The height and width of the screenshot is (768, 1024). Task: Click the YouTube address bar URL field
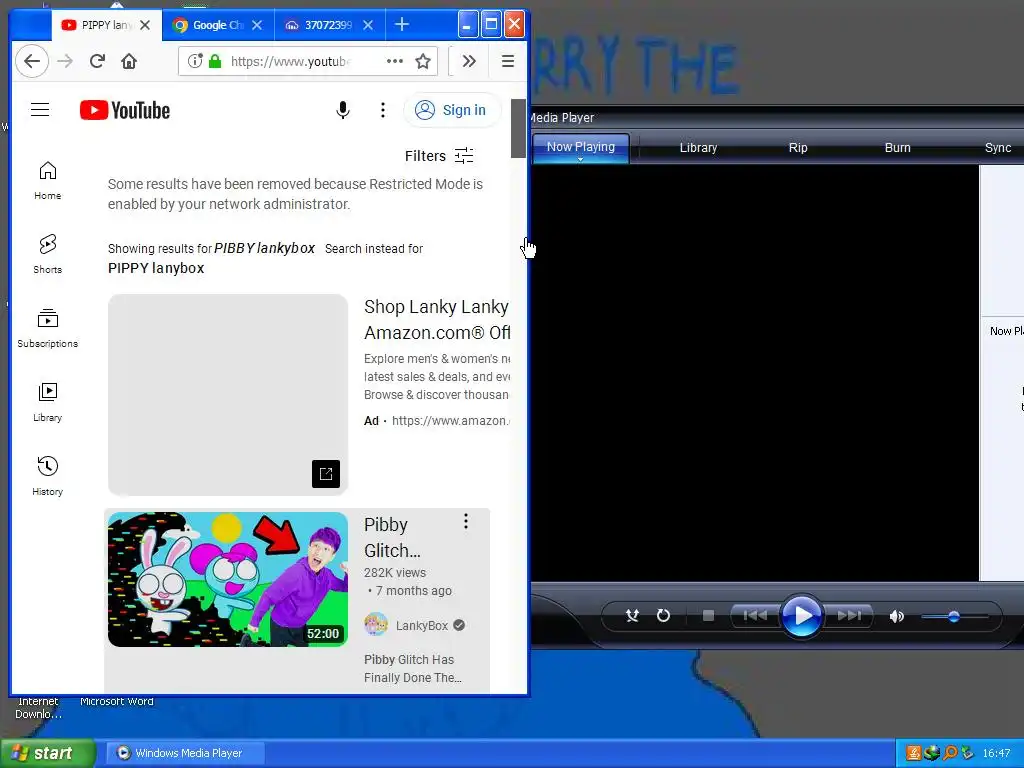(291, 61)
